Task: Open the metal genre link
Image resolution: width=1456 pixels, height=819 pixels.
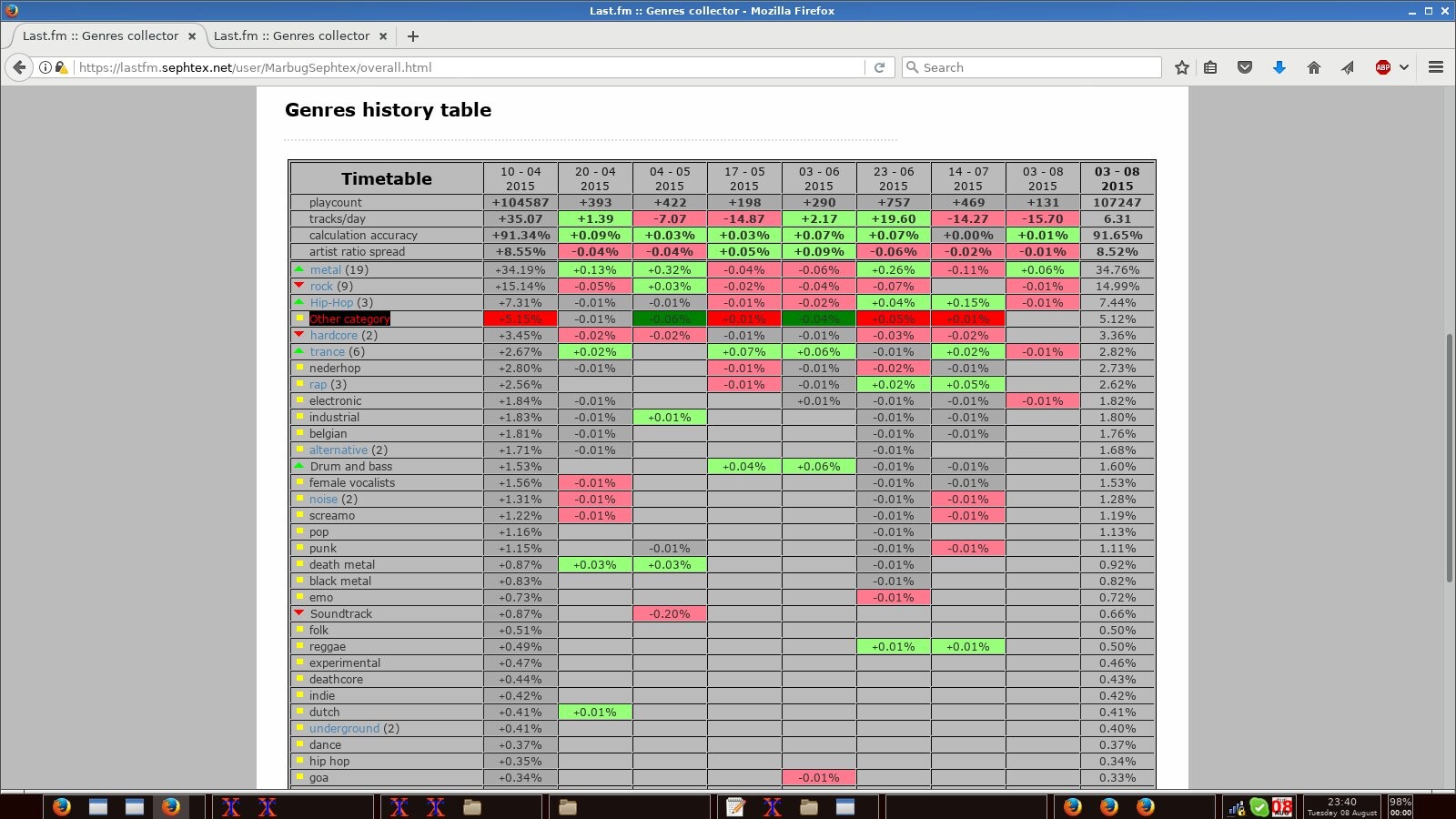Action: (325, 270)
